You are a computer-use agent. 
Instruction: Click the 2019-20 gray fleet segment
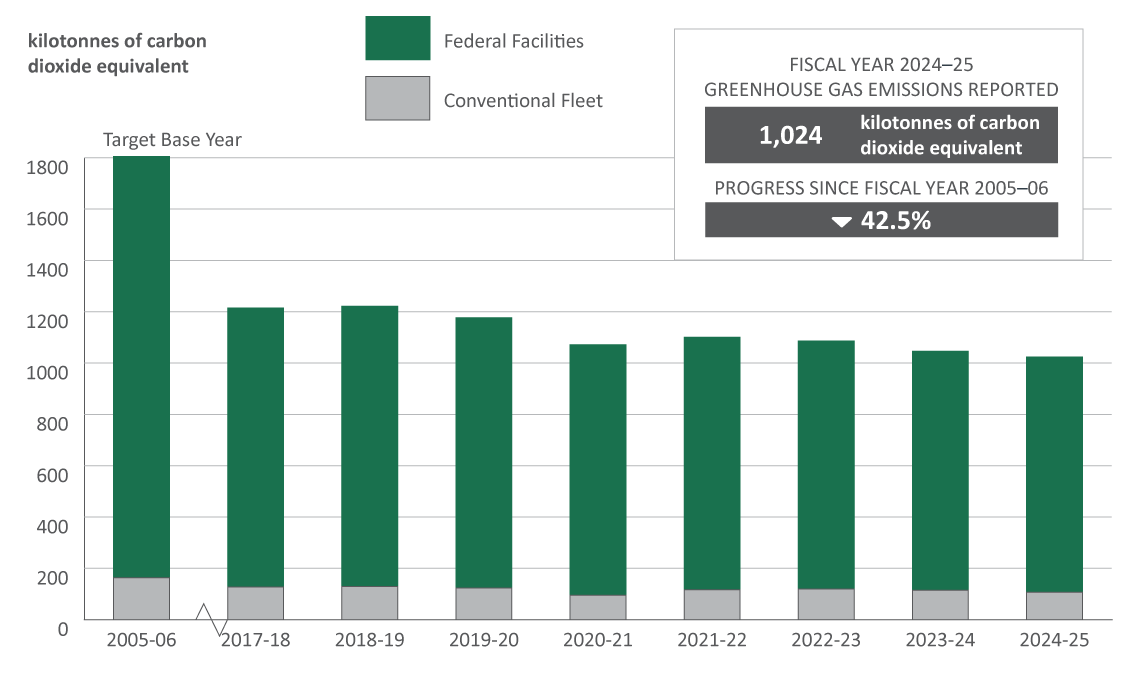pyautogui.click(x=484, y=603)
